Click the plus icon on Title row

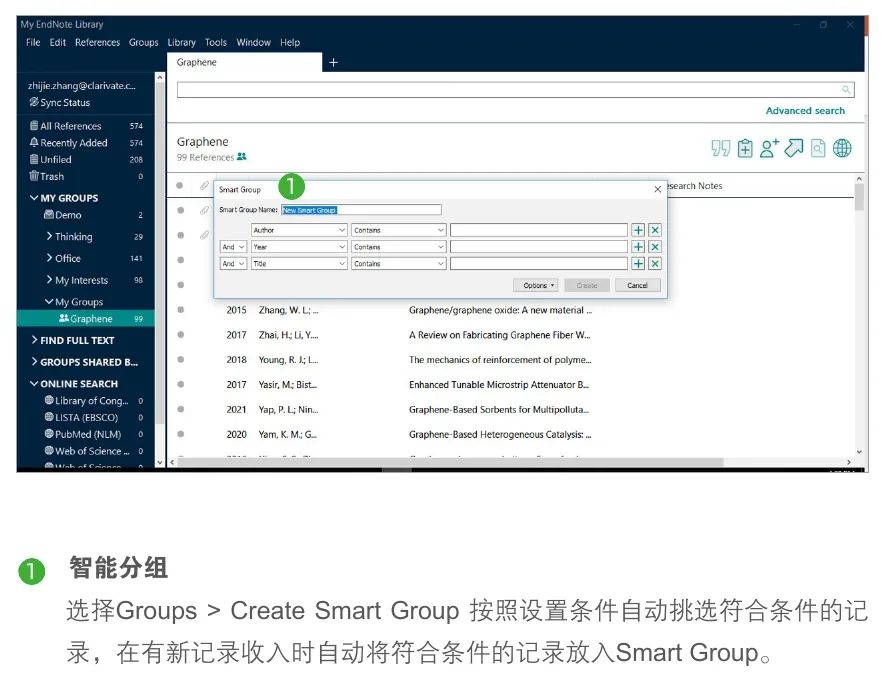click(x=638, y=264)
